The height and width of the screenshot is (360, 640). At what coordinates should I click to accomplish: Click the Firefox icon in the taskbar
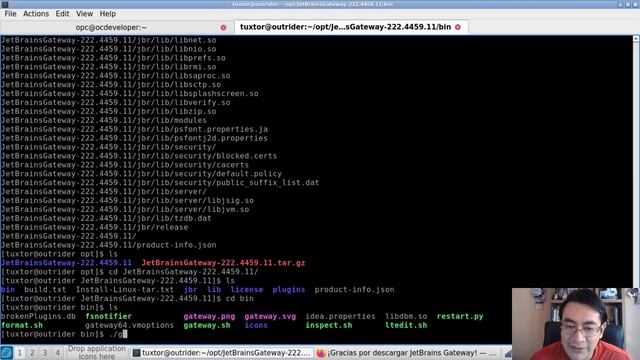[321, 353]
